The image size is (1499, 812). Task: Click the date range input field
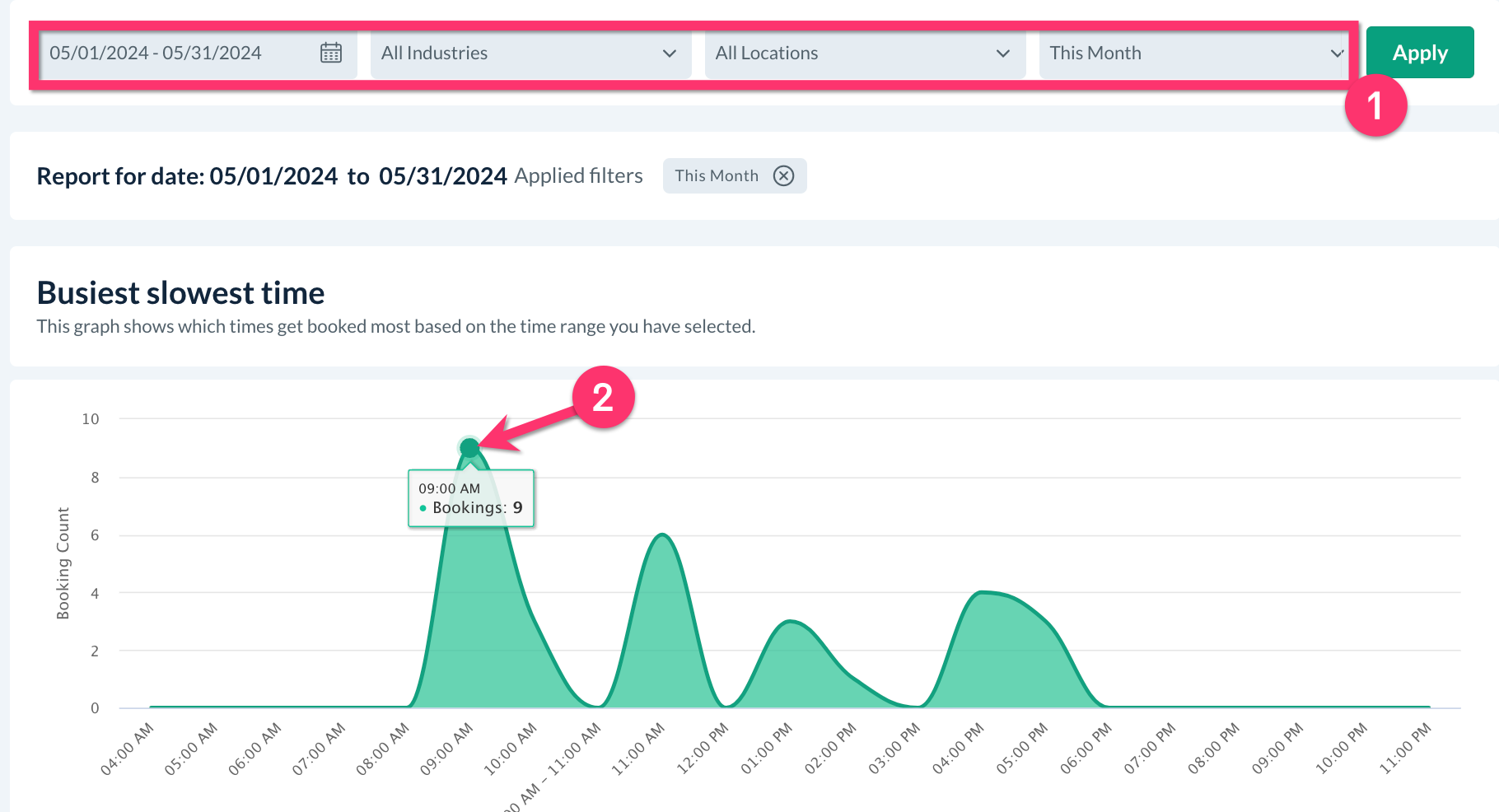click(x=177, y=54)
